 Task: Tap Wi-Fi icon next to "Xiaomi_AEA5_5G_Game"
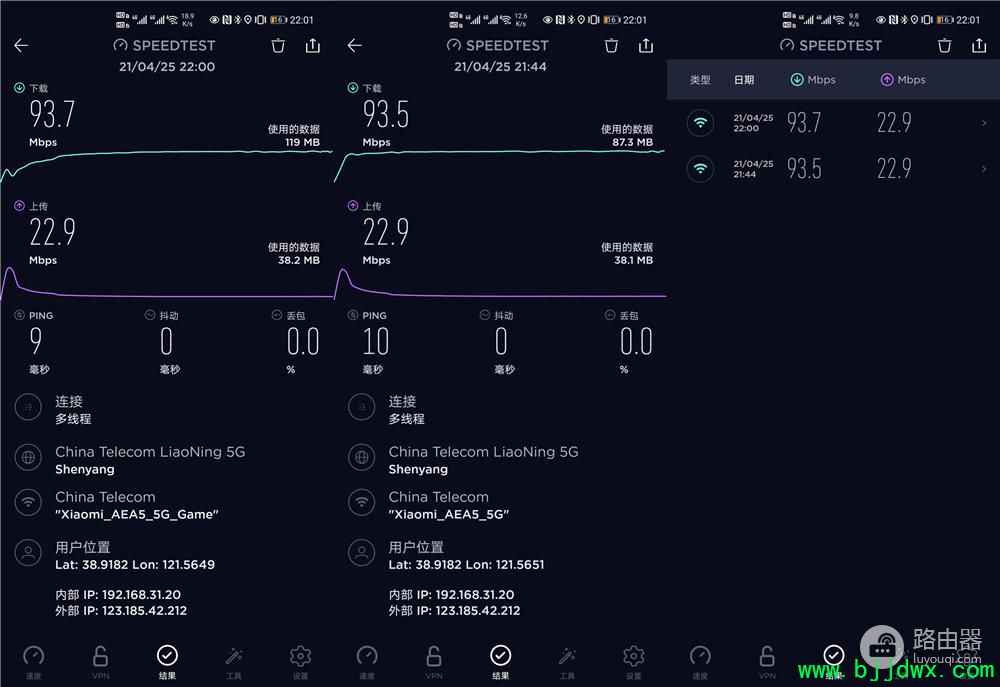(x=28, y=503)
